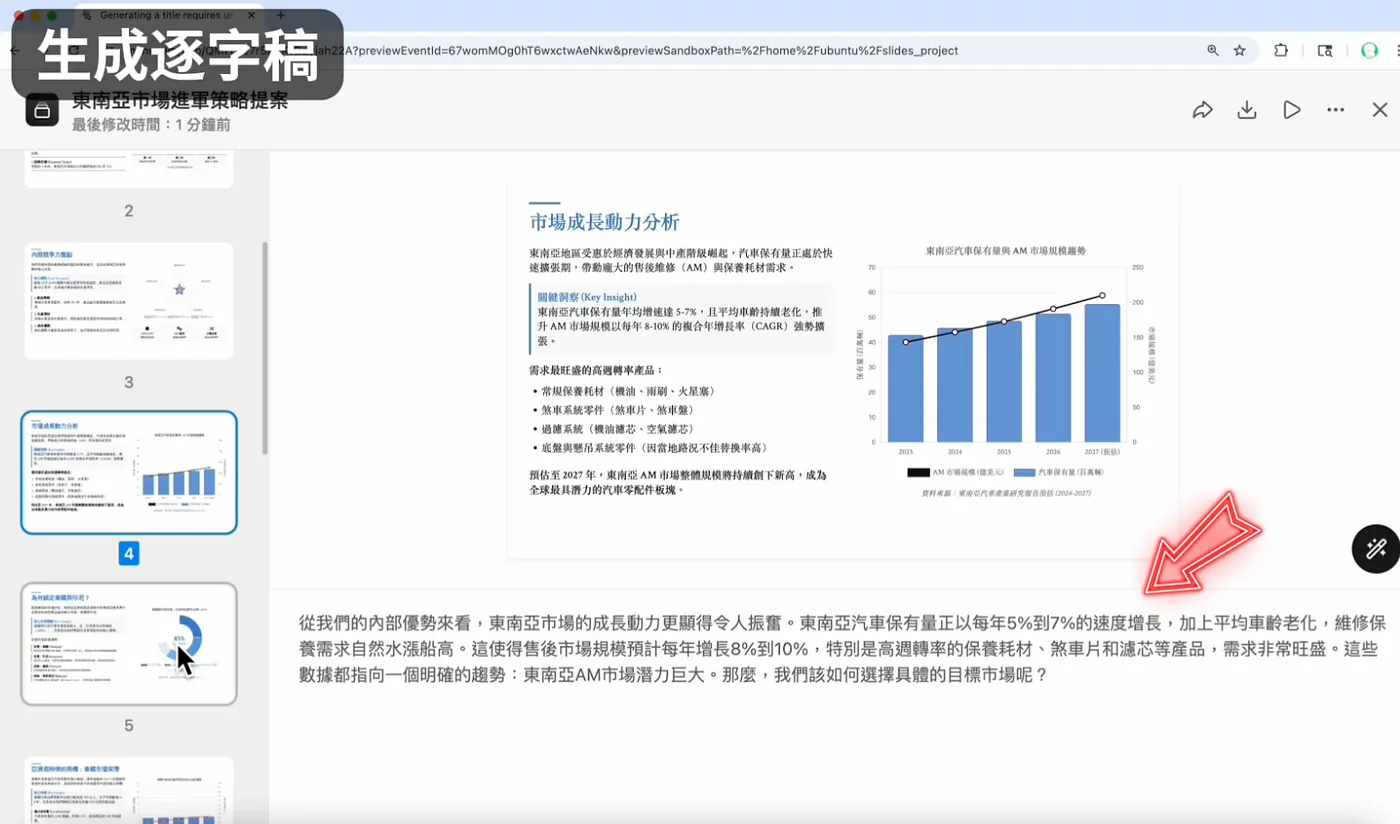The width and height of the screenshot is (1400, 824).
Task: Start the slideshow with the play icon
Action: [1292, 110]
